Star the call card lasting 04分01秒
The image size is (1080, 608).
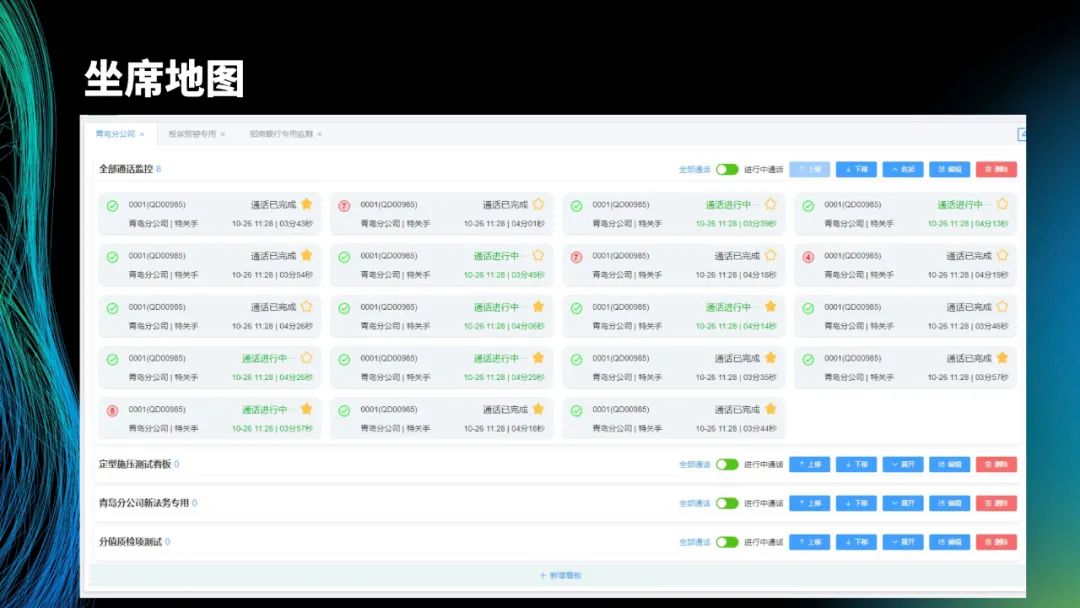pos(538,204)
